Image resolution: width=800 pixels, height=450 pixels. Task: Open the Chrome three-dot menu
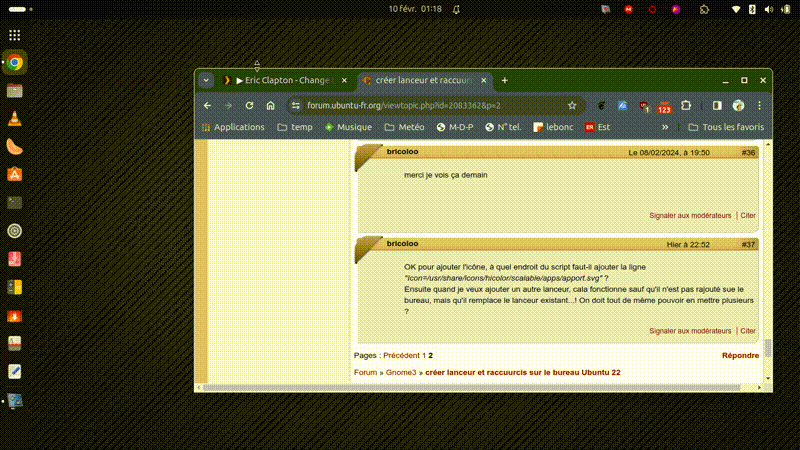[759, 106]
